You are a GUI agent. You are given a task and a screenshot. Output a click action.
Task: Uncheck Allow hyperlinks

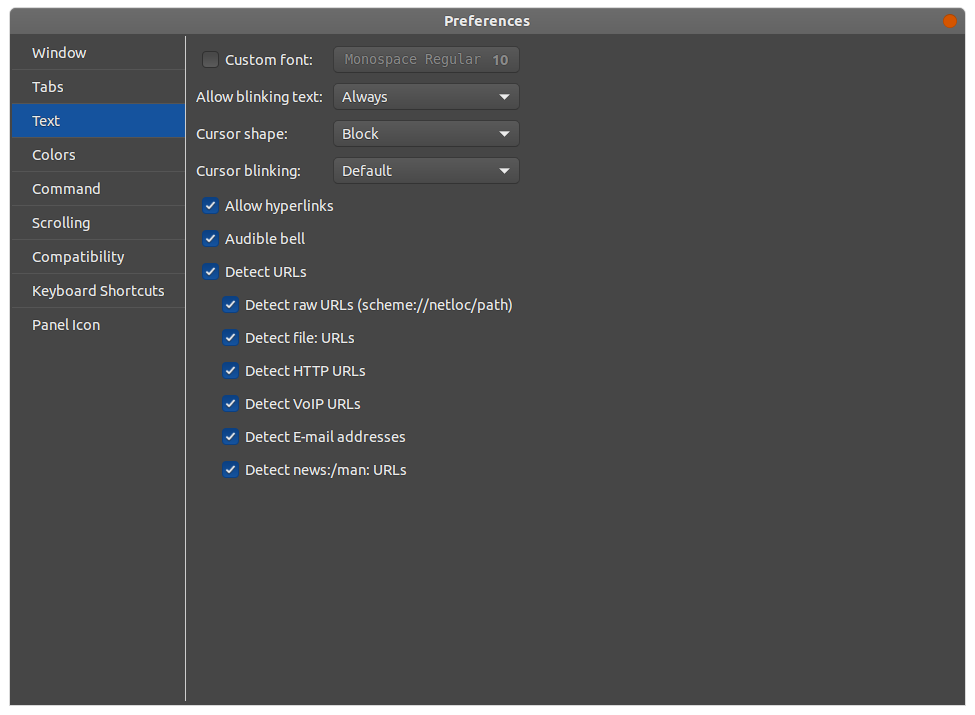(210, 206)
